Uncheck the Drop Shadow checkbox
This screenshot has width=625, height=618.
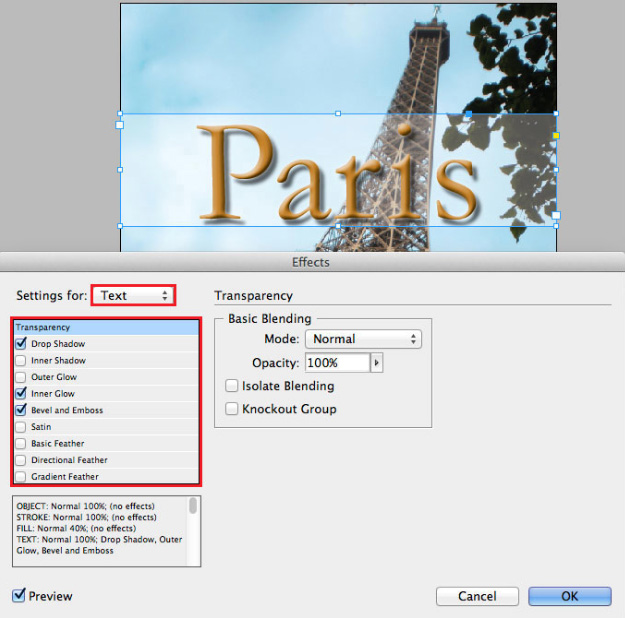click(x=21, y=343)
